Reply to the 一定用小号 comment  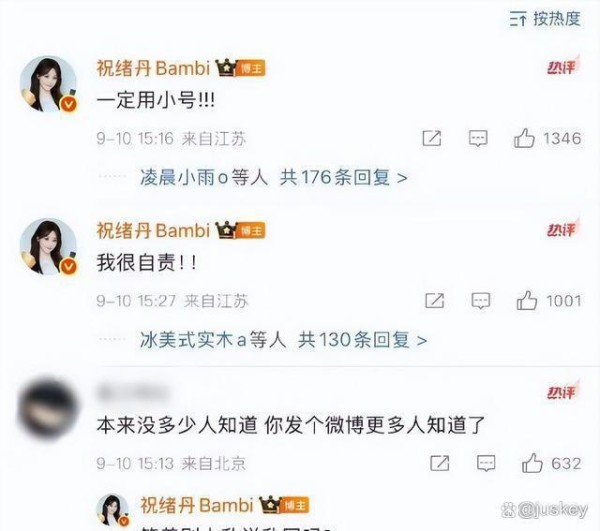click(478, 138)
